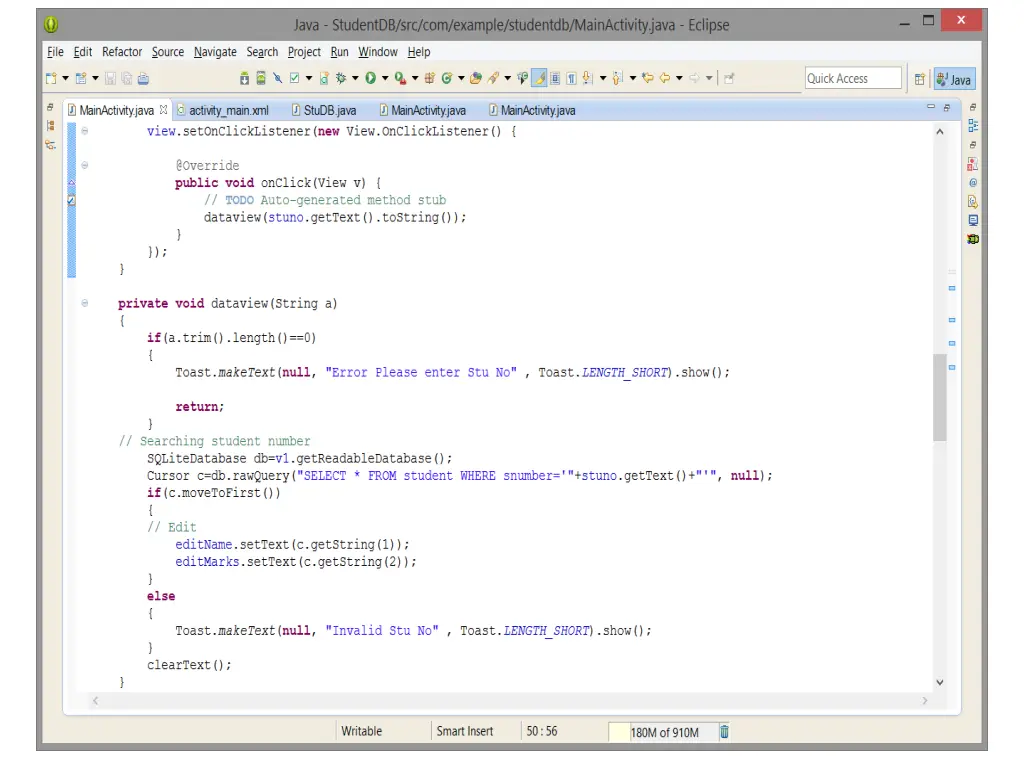Screen dimensions: 1024x768
Task: Toggle Mark Occurrences highlighter
Action: (539, 78)
